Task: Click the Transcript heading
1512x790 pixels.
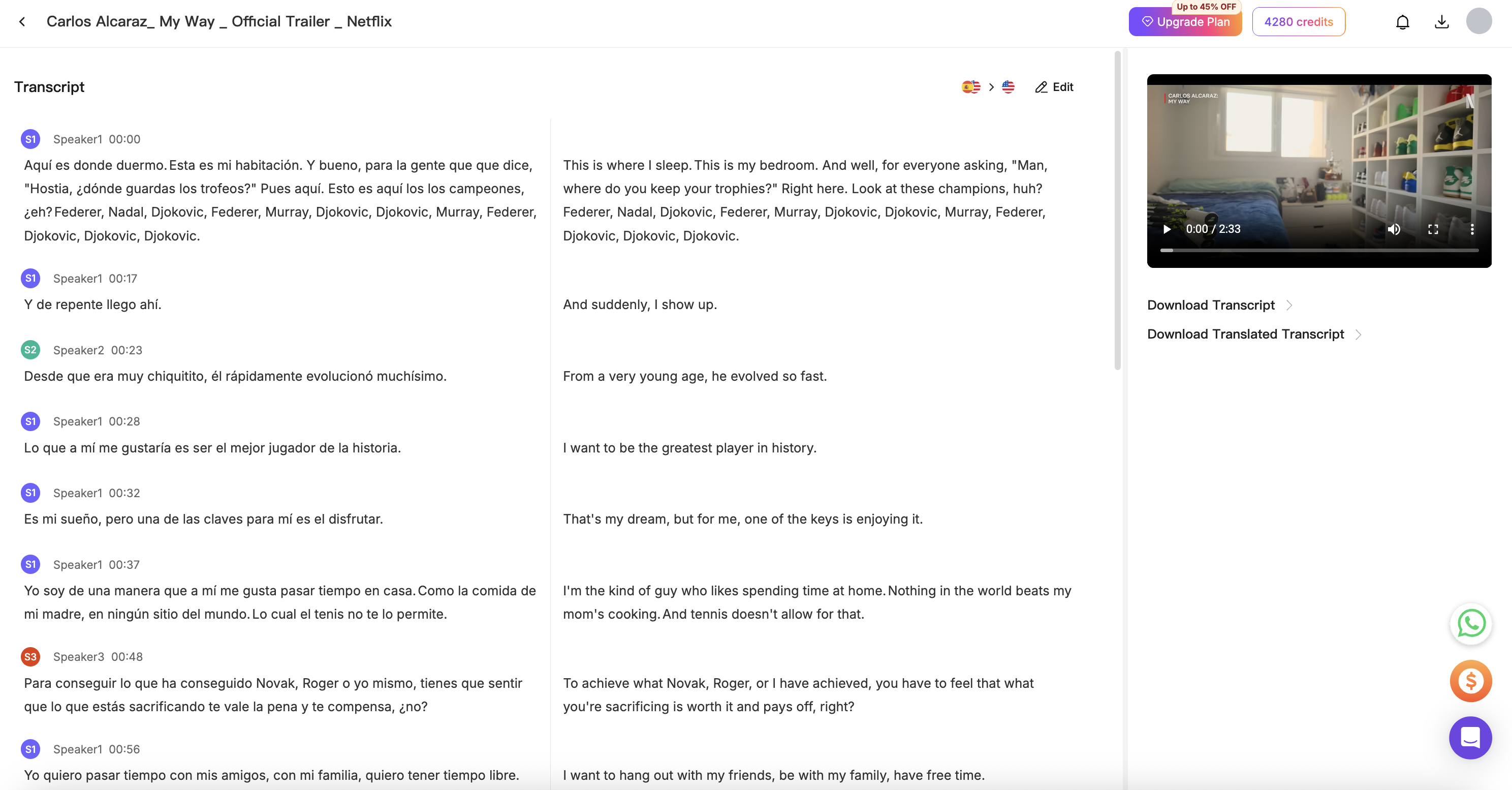Action: [49, 87]
